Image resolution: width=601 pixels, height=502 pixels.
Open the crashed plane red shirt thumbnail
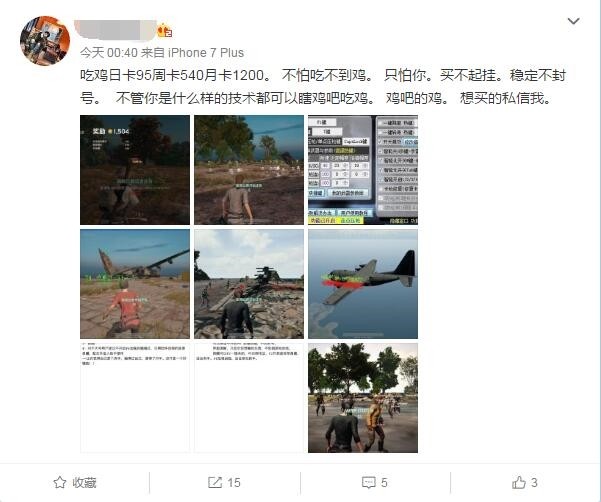coord(135,284)
